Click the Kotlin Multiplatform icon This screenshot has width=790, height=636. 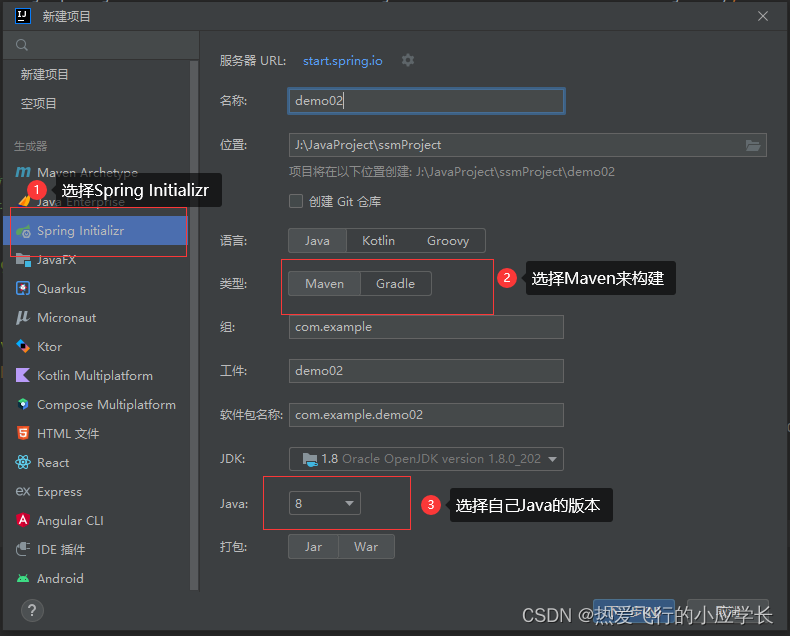23,375
